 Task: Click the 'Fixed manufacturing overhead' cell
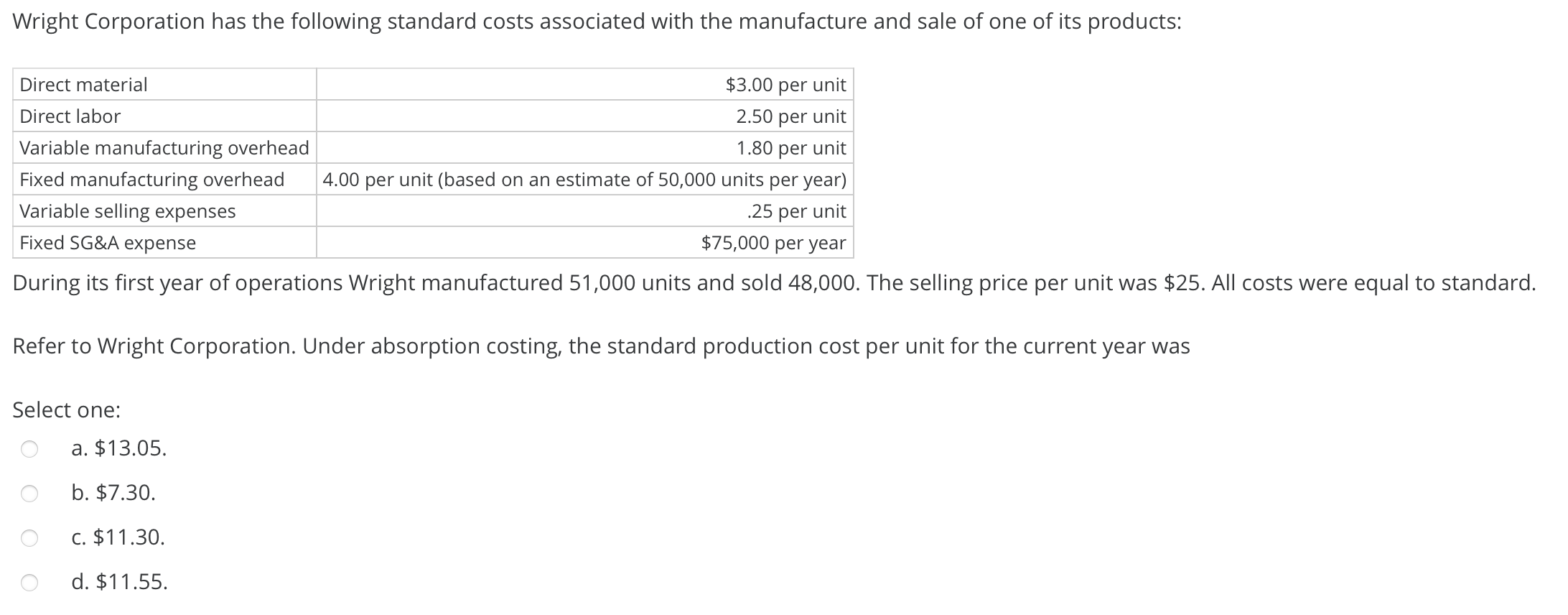pyautogui.click(x=152, y=180)
